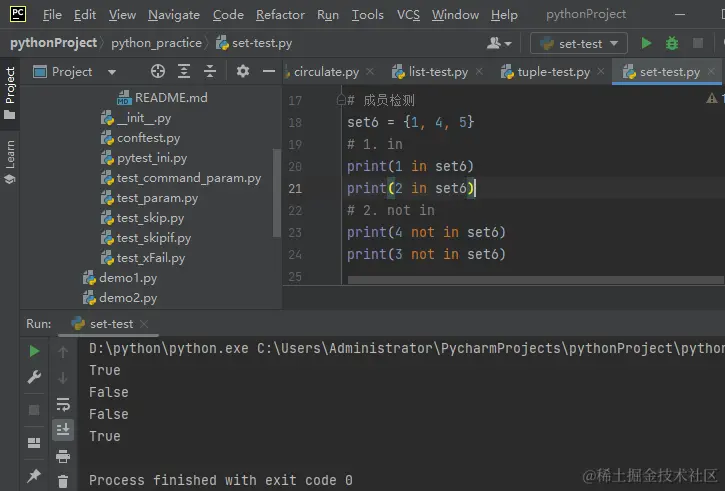Screen dimensions: 725x491
Task: Toggle soft-wrap in Run console
Action: click(x=63, y=404)
